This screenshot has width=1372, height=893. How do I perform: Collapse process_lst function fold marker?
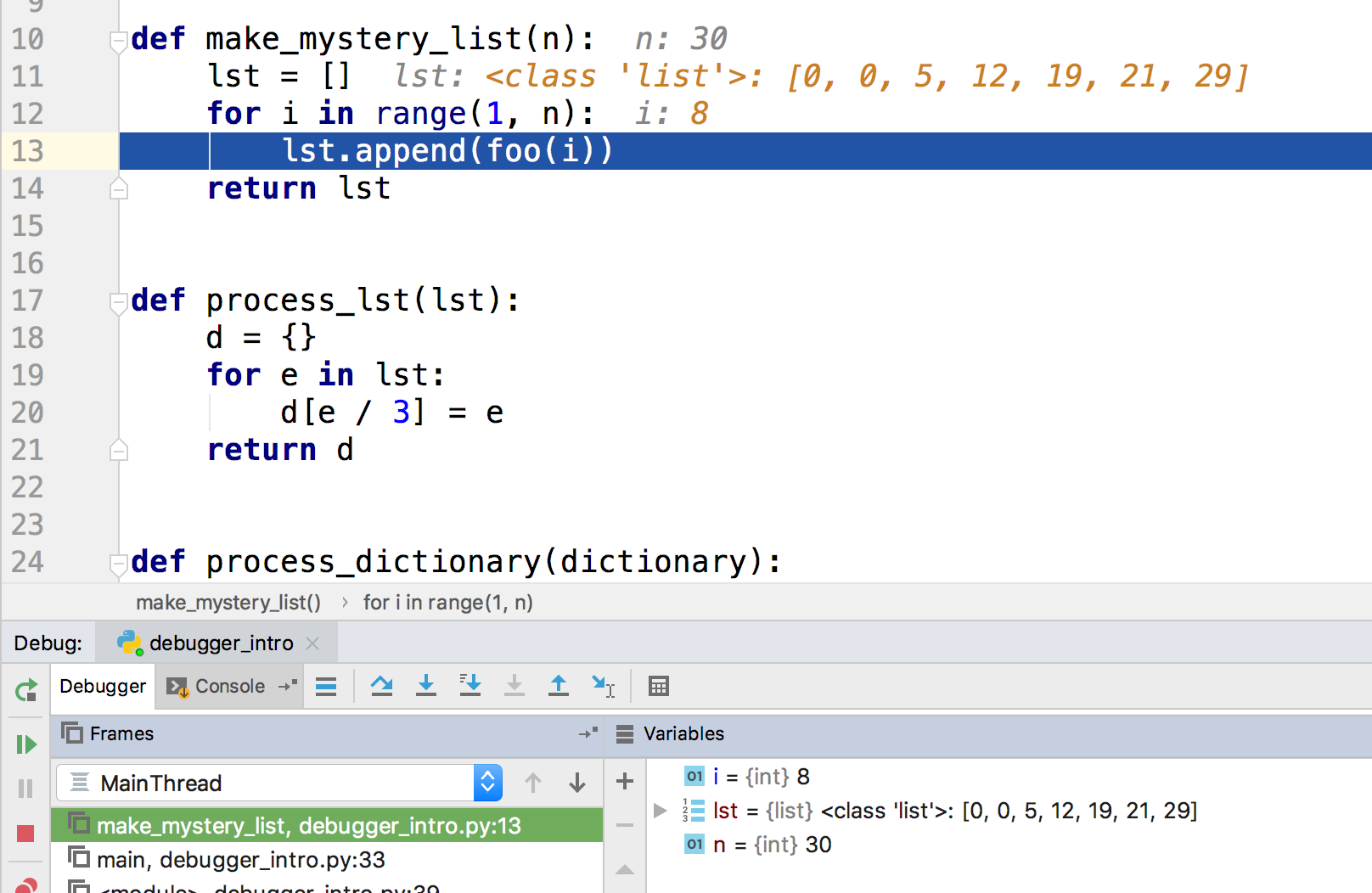click(119, 301)
